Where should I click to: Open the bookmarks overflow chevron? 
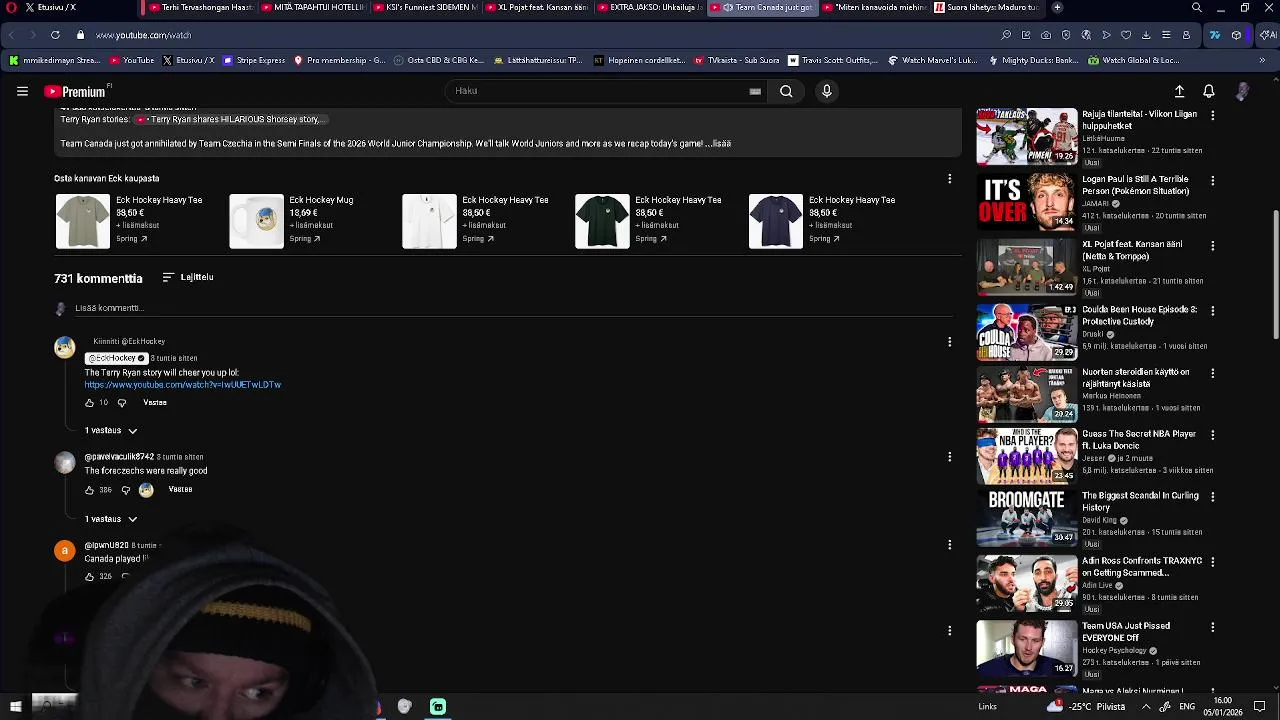1262,60
